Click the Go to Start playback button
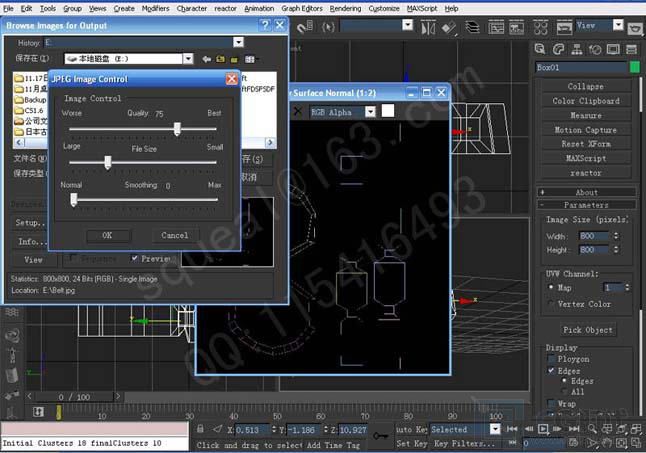646x453 pixels. coord(512,429)
